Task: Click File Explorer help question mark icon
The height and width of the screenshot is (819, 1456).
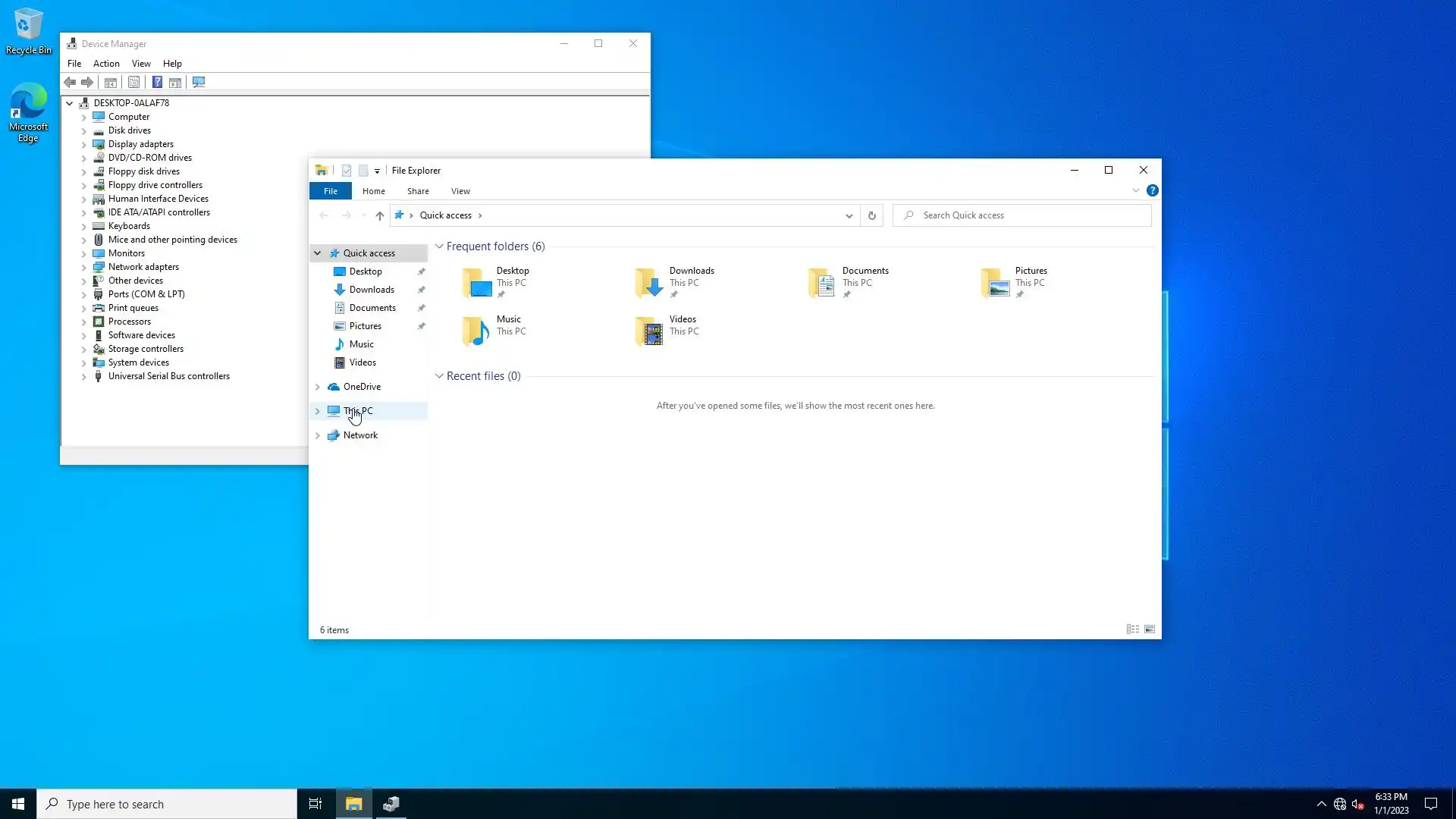Action: pyautogui.click(x=1152, y=191)
